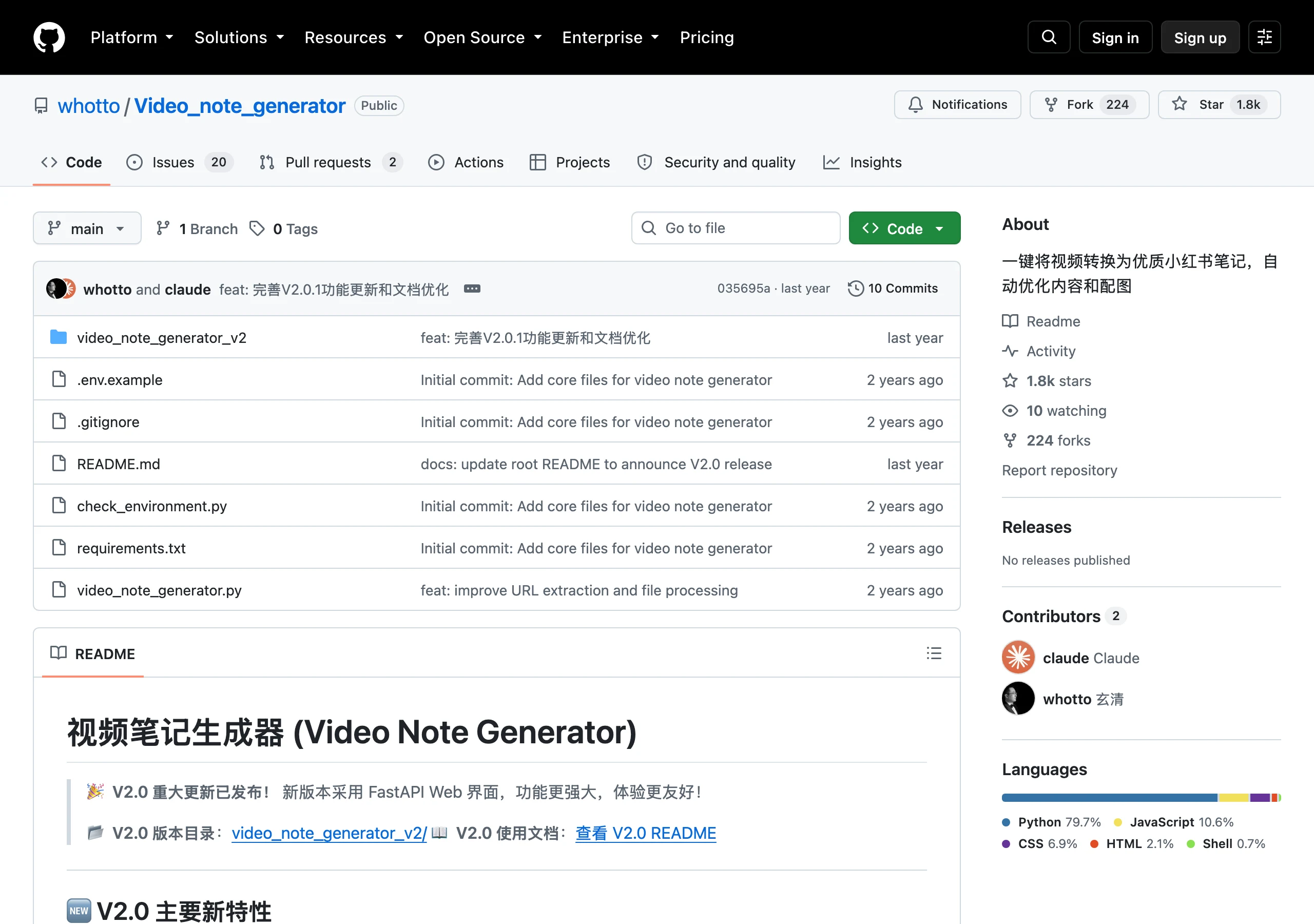Open Security and quality tab
The width and height of the screenshot is (1314, 924).
click(x=717, y=163)
